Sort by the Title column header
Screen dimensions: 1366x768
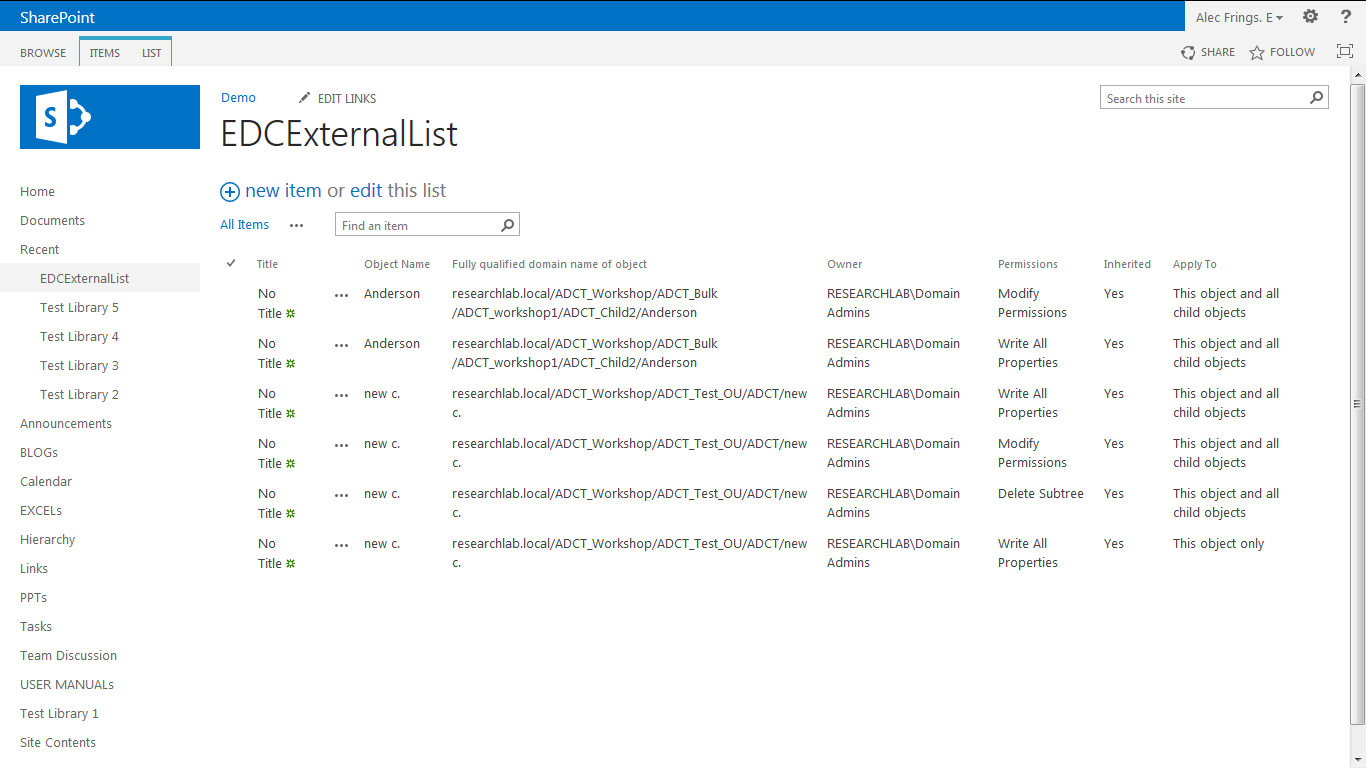click(267, 264)
